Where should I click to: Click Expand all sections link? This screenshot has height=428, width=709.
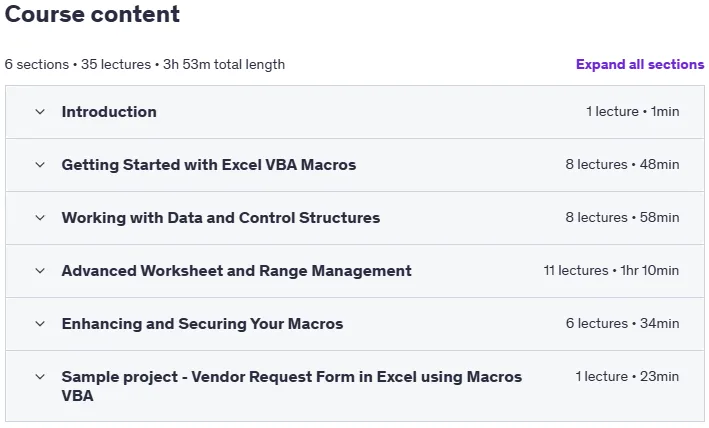[x=640, y=64]
